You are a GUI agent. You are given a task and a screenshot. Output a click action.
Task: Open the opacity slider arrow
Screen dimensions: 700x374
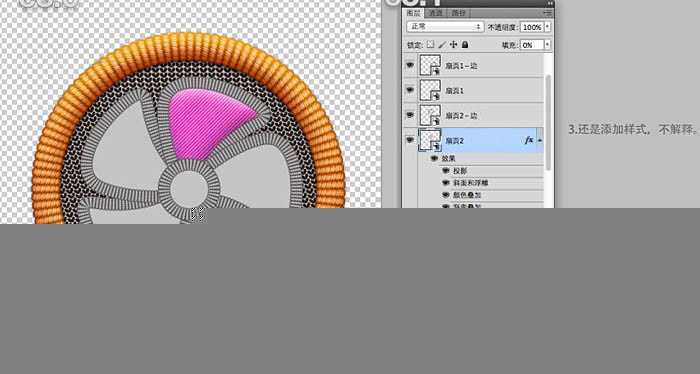[x=547, y=27]
